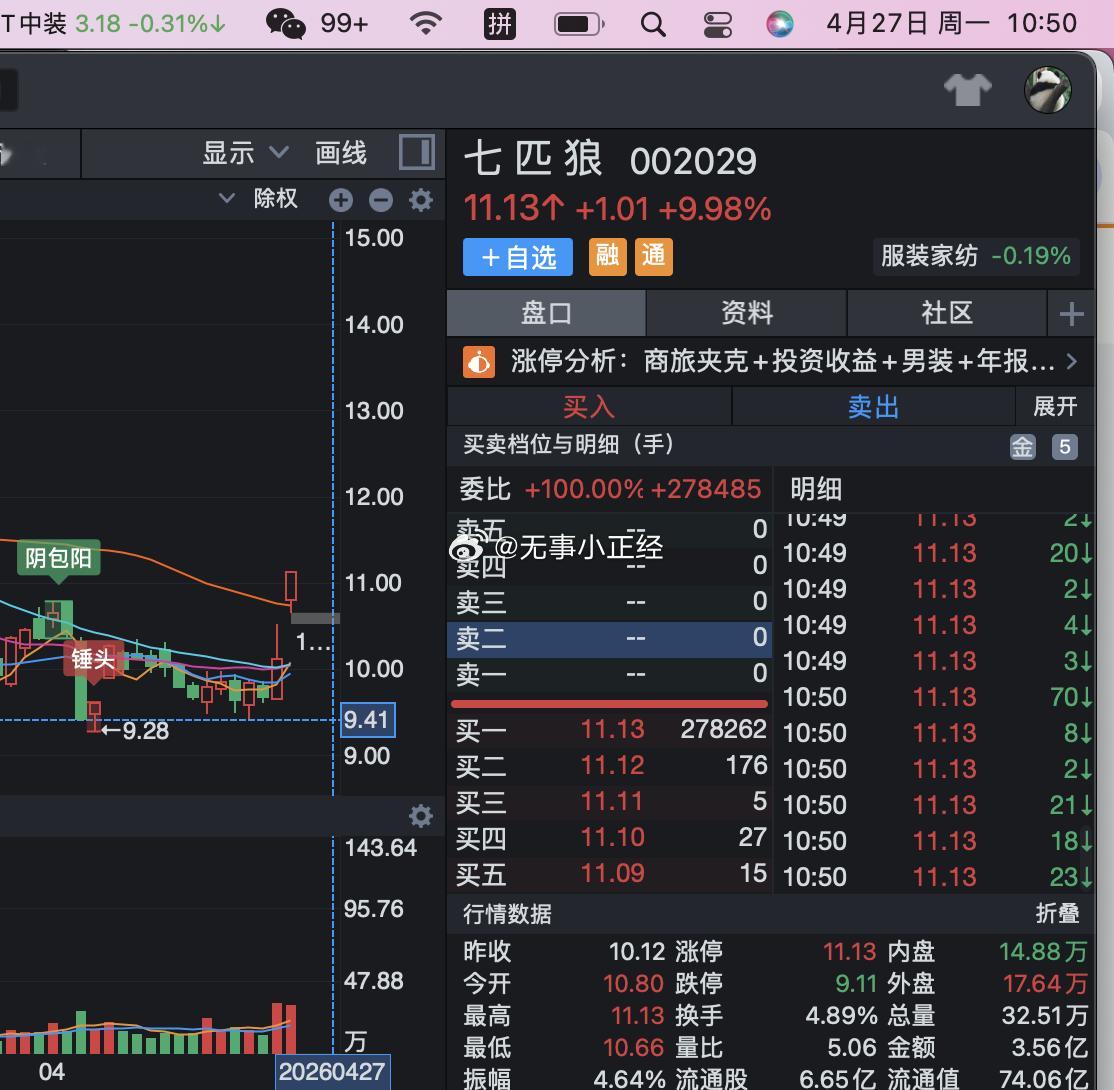Collapse market data with 折叠
This screenshot has width=1114, height=1090.
(x=1057, y=913)
